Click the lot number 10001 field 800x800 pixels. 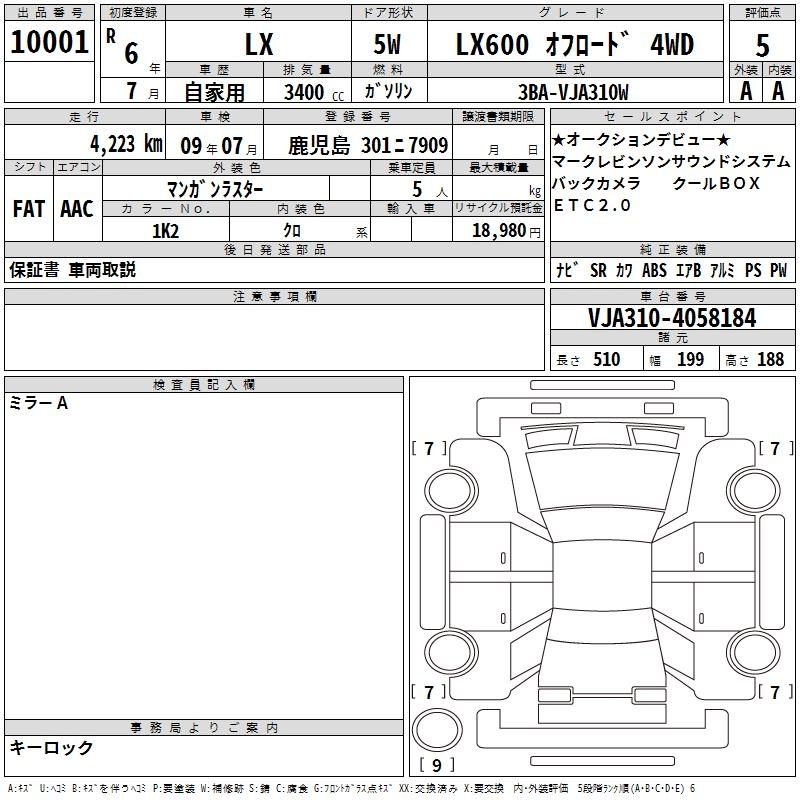pyautogui.click(x=50, y=43)
